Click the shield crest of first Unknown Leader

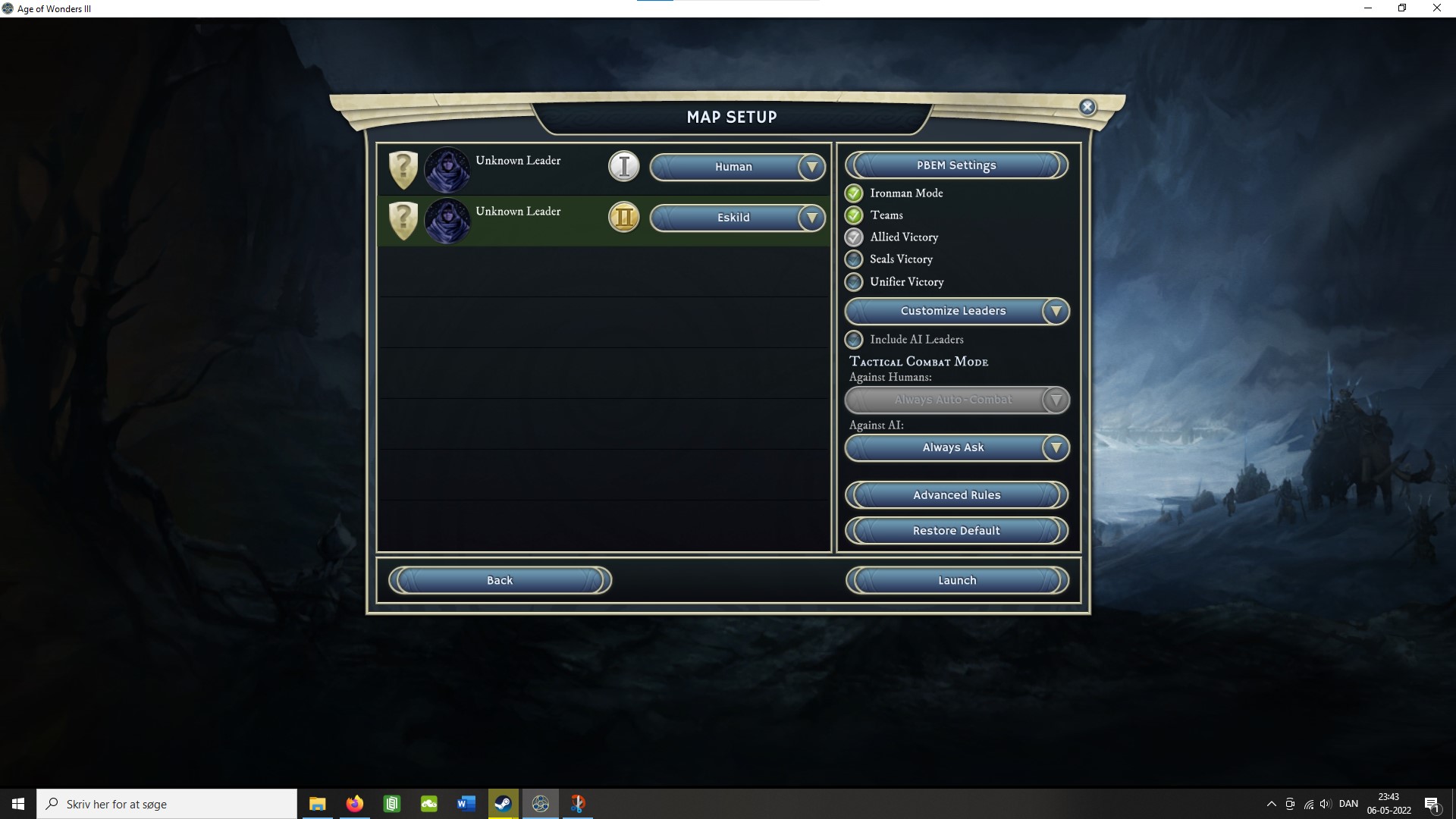403,169
